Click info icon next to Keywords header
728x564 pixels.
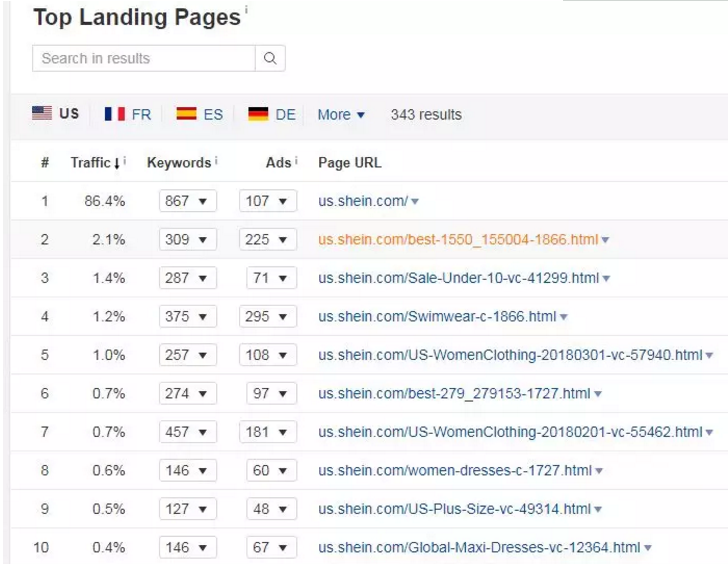[x=216, y=161]
